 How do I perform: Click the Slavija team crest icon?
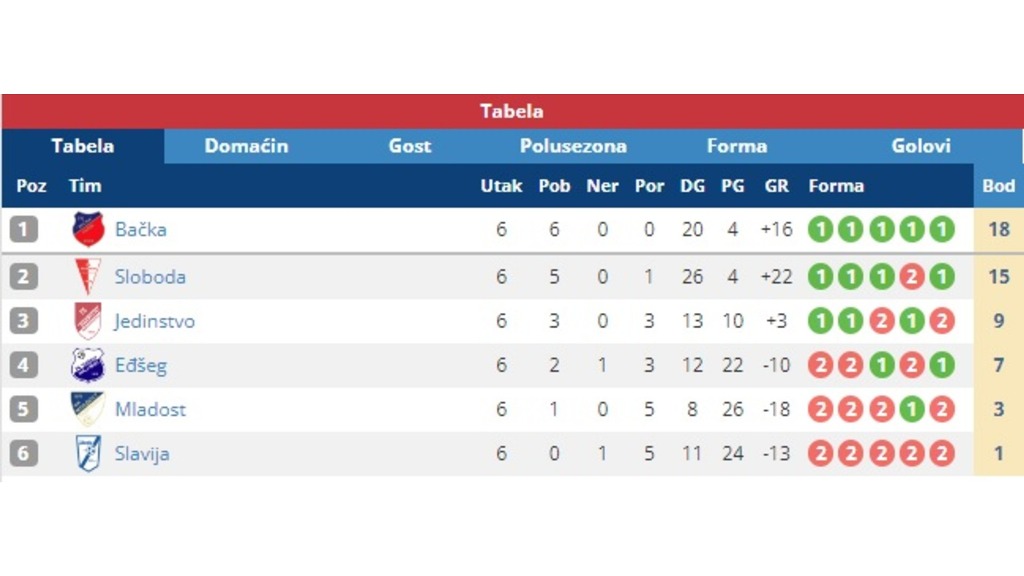[88, 453]
